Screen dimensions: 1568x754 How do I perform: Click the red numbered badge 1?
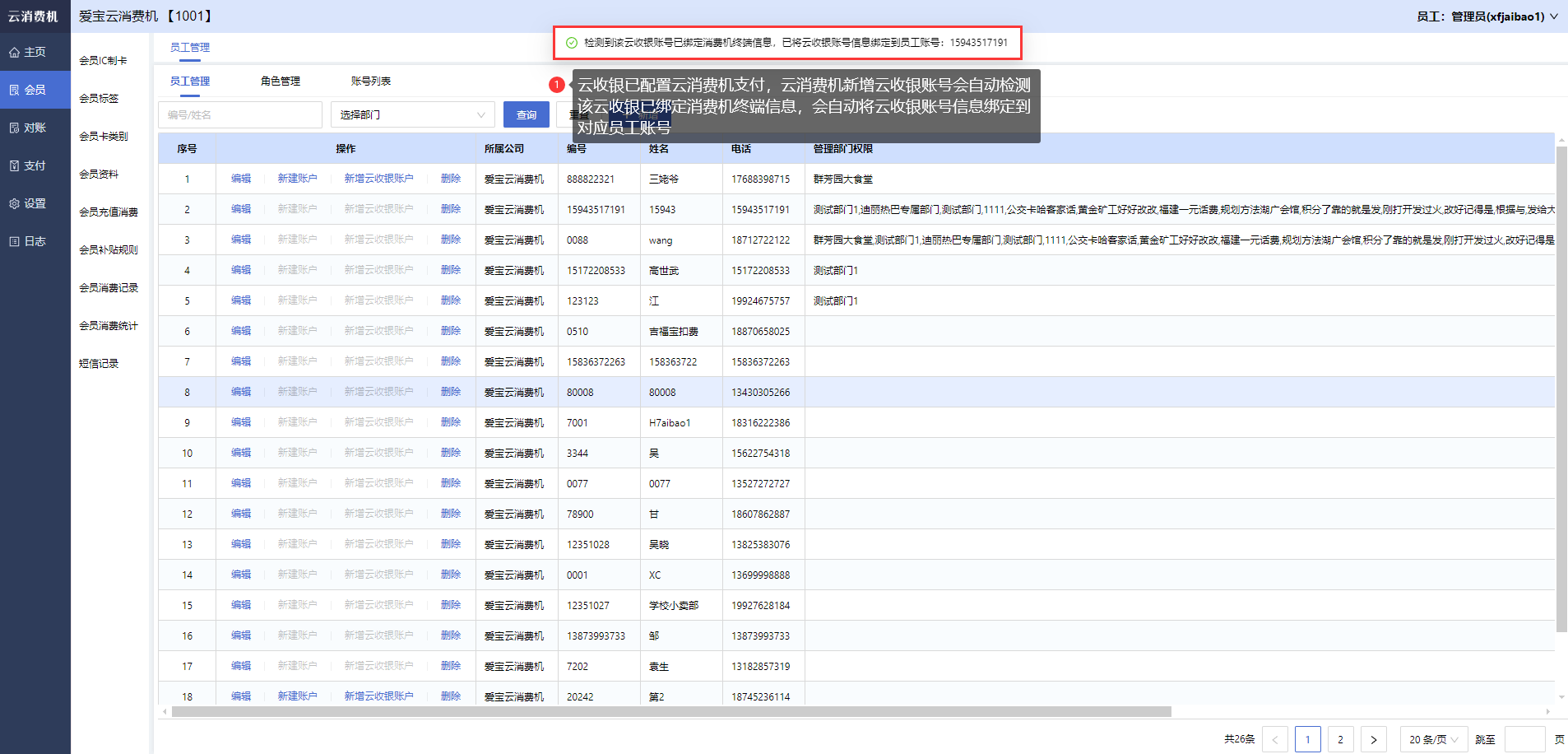pyautogui.click(x=557, y=85)
